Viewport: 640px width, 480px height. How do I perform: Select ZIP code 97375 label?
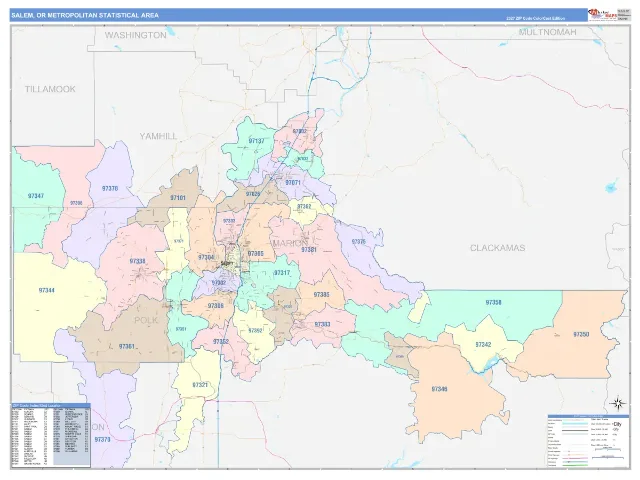click(x=359, y=242)
